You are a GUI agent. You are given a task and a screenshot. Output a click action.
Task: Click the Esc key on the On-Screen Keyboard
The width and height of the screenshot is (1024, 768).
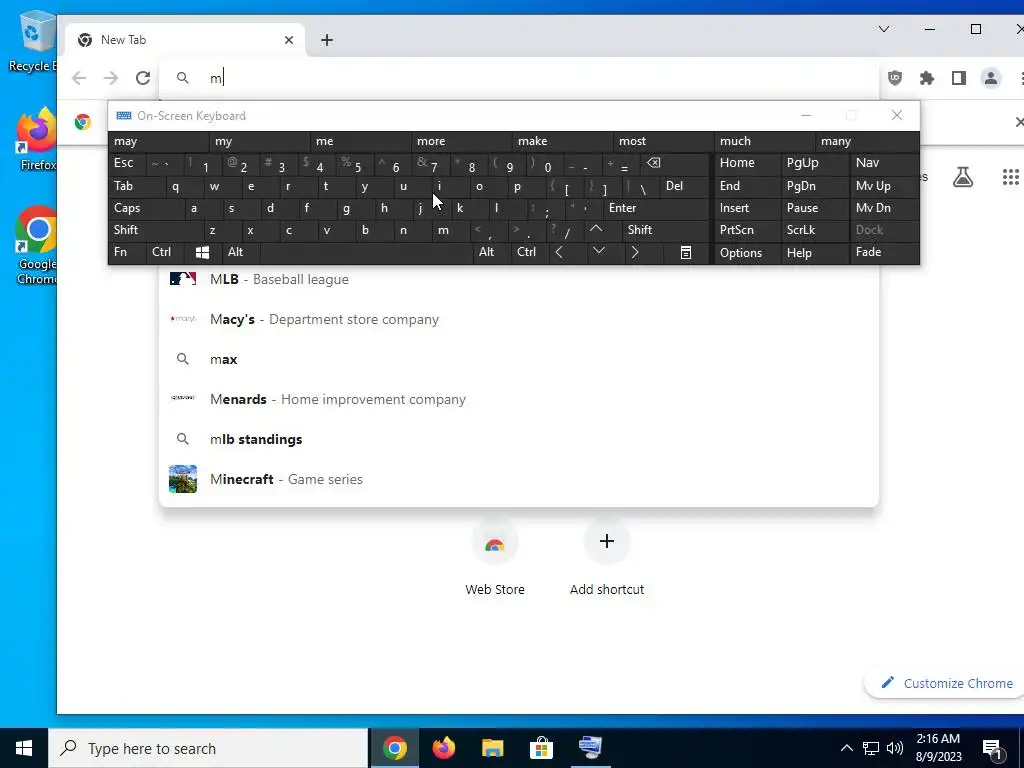tap(127, 163)
